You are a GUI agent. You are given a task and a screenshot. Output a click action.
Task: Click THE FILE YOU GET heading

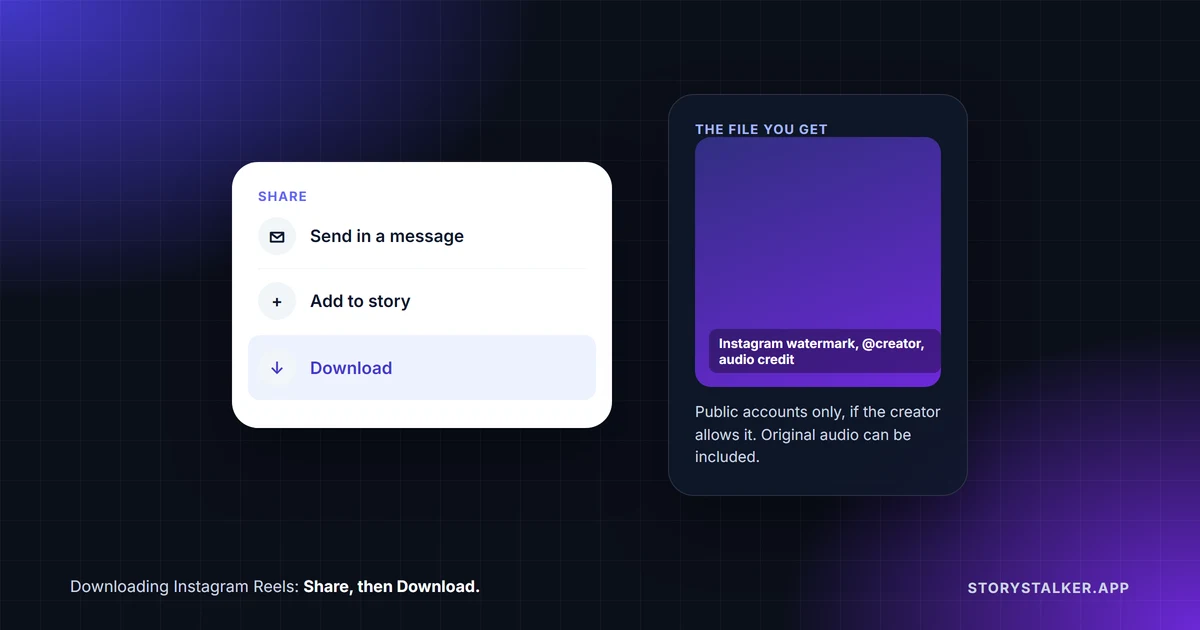[761, 129]
